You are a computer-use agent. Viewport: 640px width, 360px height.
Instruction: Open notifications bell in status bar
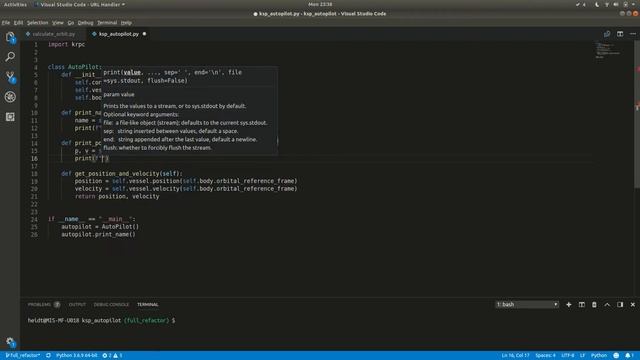click(629, 356)
